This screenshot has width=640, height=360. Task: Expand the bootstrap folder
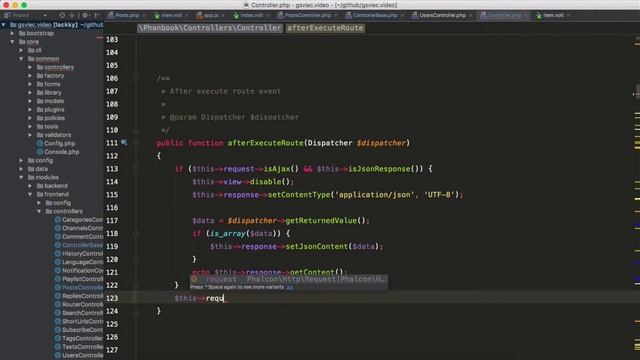[13, 33]
